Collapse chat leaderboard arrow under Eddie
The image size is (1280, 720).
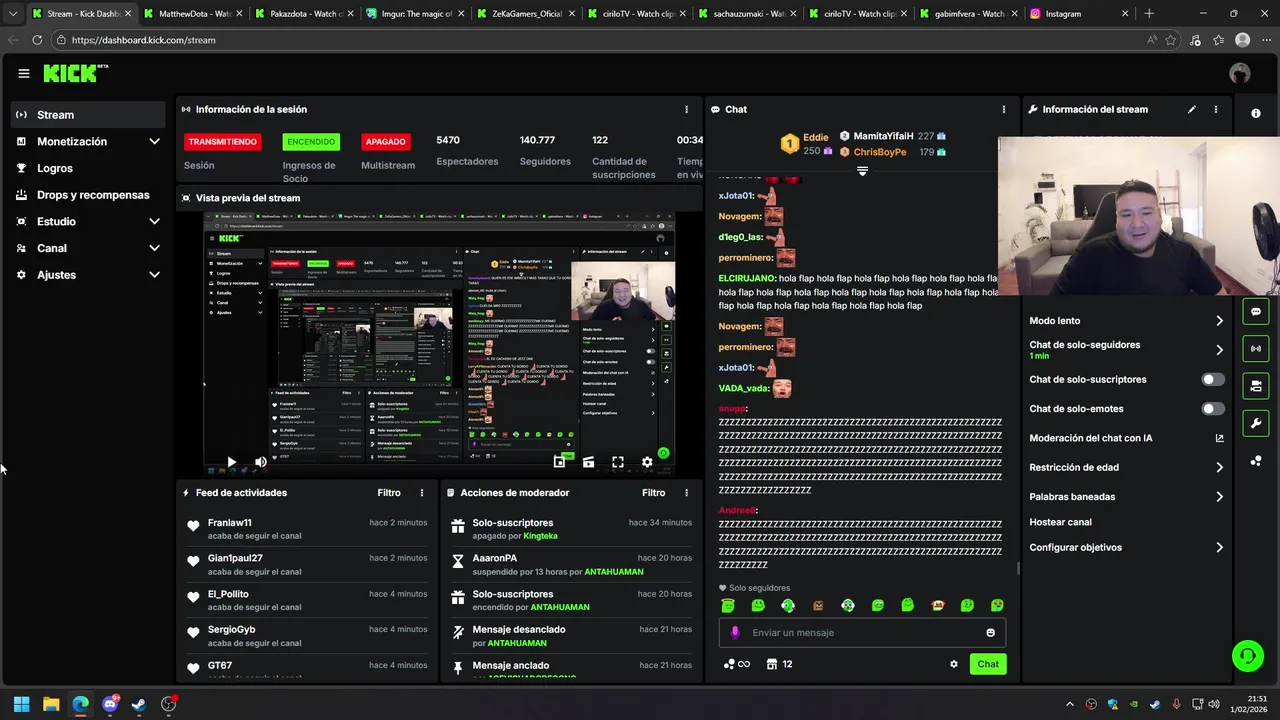[x=862, y=171]
